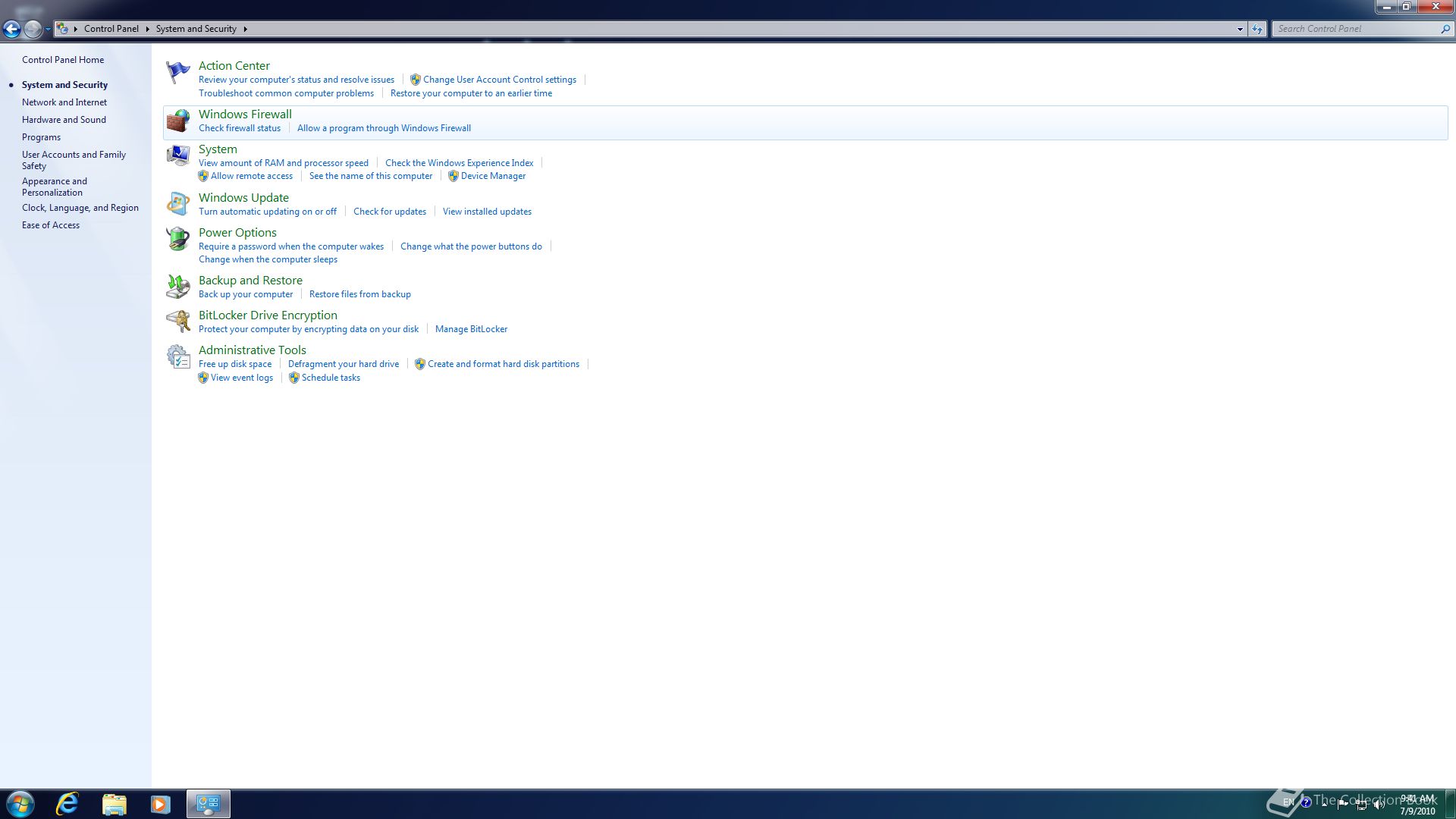Screen dimensions: 1456x819
Task: Click the Administrative Tools gear icon
Action: (177, 356)
